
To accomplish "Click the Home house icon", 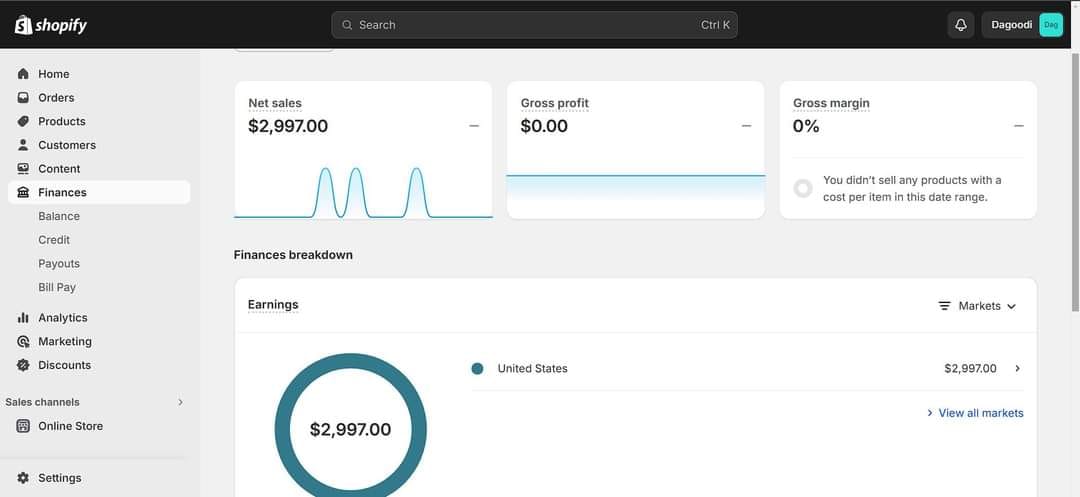I will [x=23, y=74].
